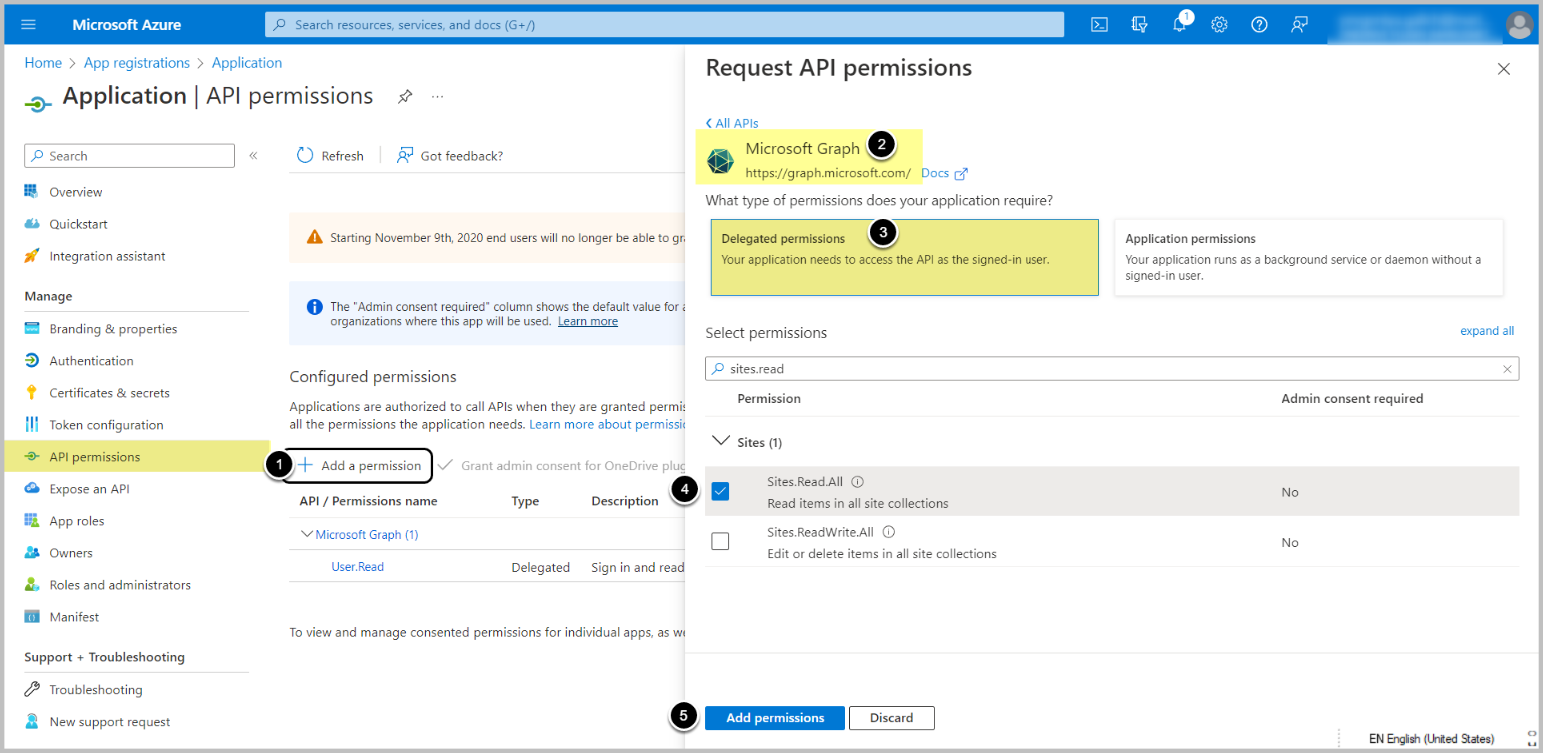Viewport: 1543px width, 753px height.
Task: Open the notifications bell icon
Action: tap(1179, 25)
